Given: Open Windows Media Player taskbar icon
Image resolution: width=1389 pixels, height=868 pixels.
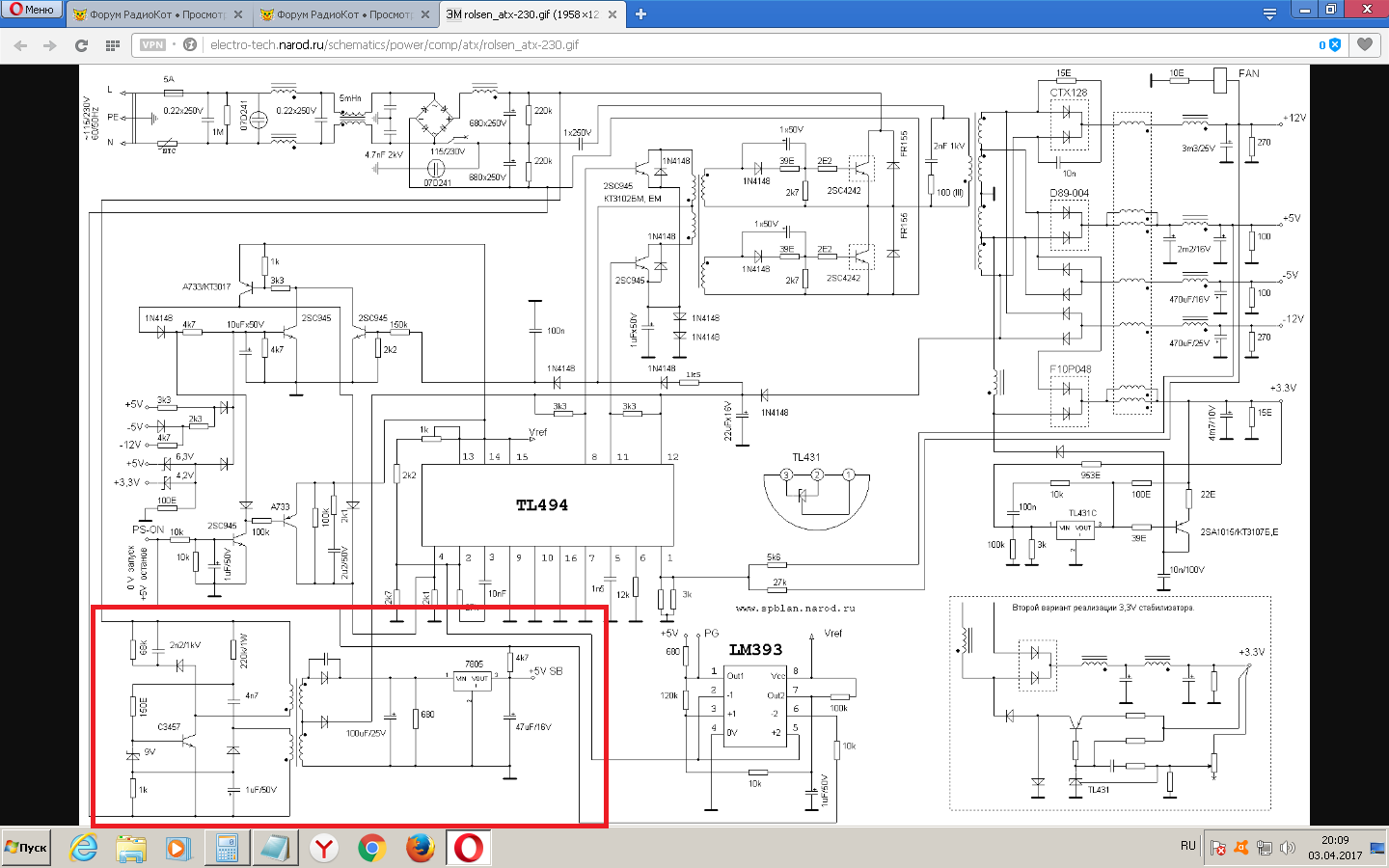Looking at the screenshot, I should click(x=178, y=848).
